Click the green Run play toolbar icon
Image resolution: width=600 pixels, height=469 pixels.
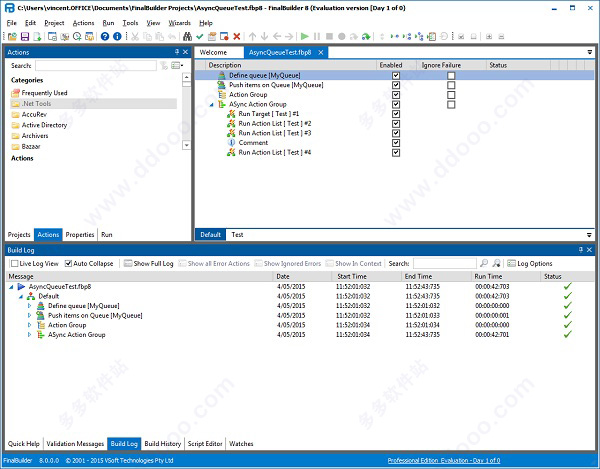click(x=305, y=36)
